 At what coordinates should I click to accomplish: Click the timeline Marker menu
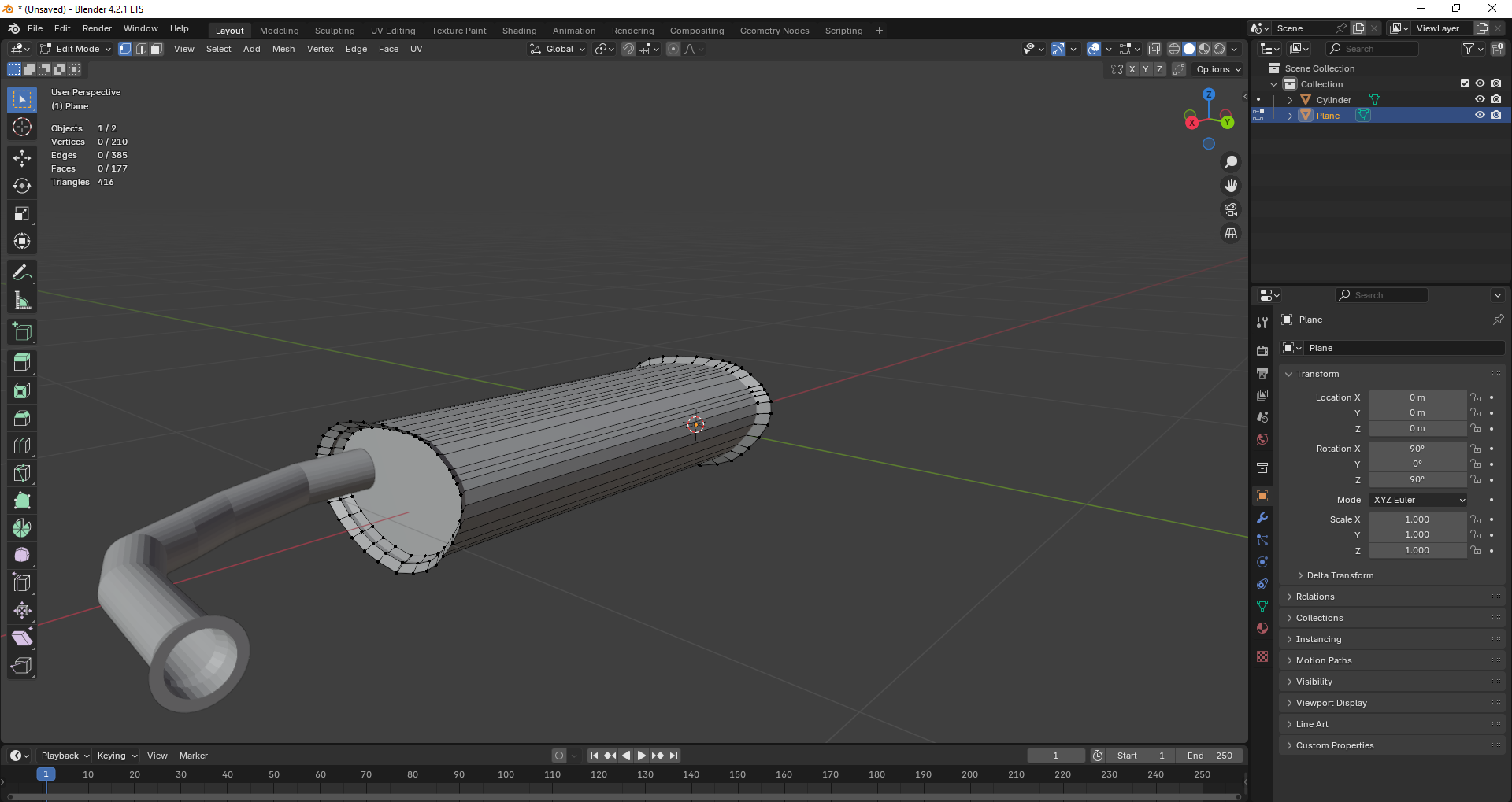194,756
